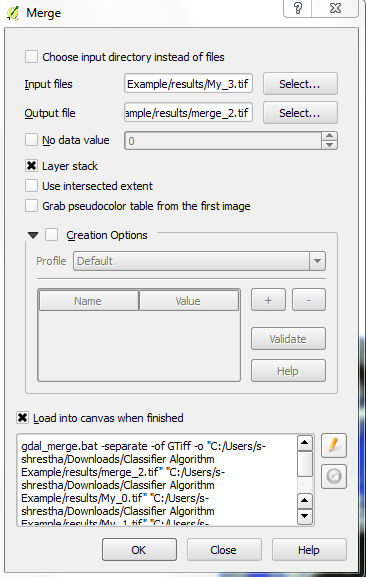The image size is (366, 577).
Task: Click the QGIS Merge window icon
Action: 13,13
